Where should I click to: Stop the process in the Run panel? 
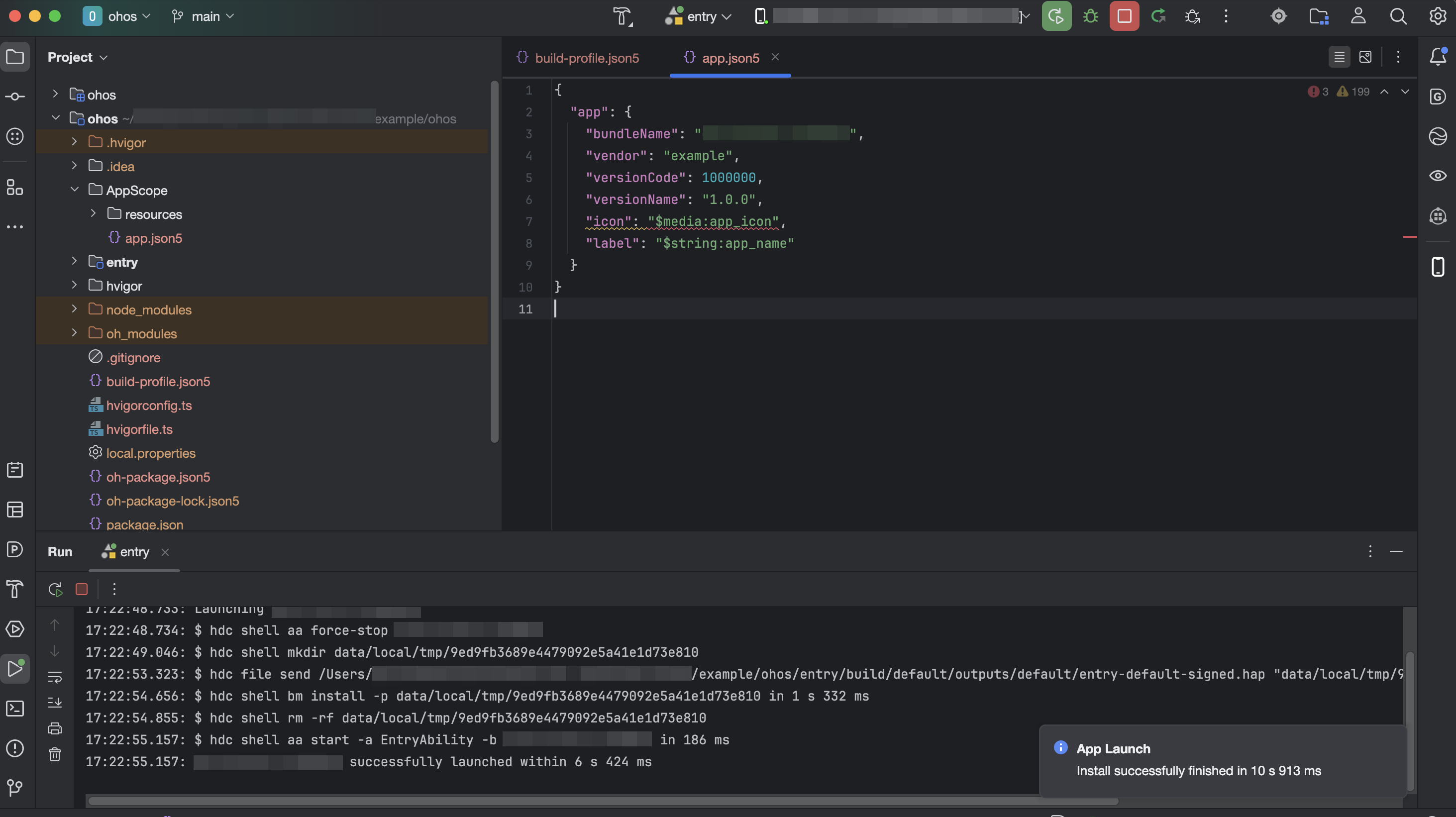pyautogui.click(x=82, y=589)
